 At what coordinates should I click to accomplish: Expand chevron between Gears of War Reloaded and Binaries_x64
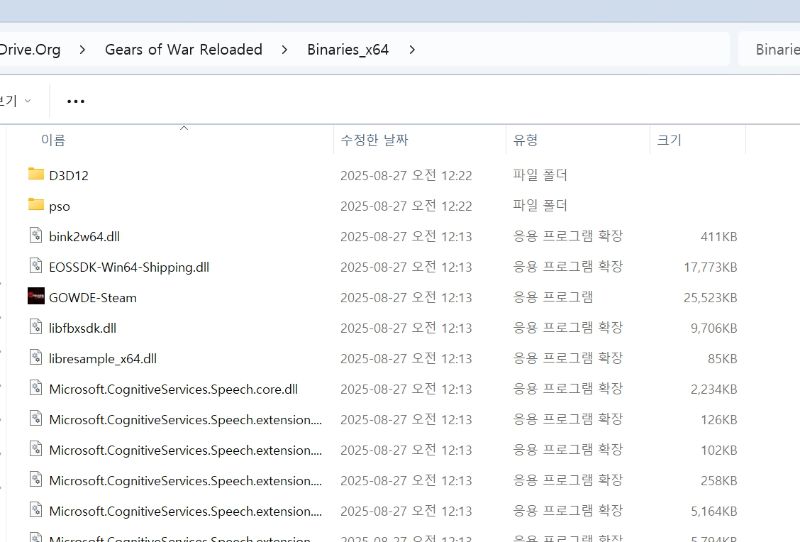click(x=284, y=50)
